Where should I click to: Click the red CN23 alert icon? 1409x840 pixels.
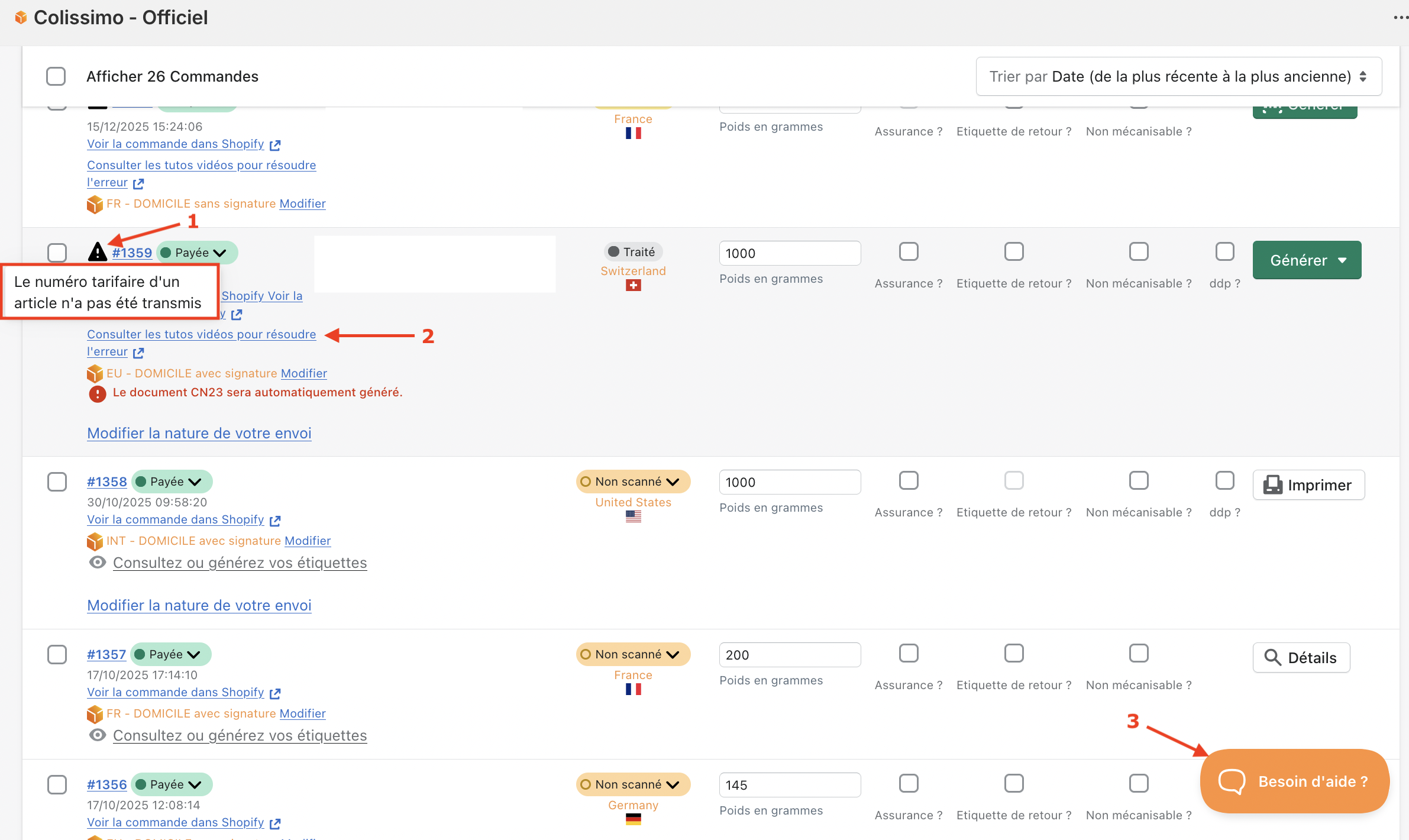click(x=97, y=393)
